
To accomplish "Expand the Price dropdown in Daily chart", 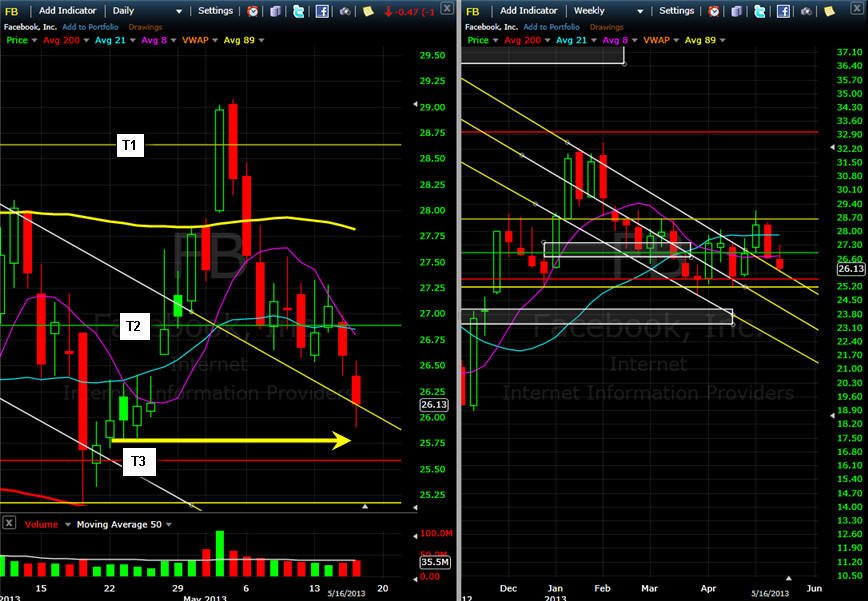I will [34, 40].
